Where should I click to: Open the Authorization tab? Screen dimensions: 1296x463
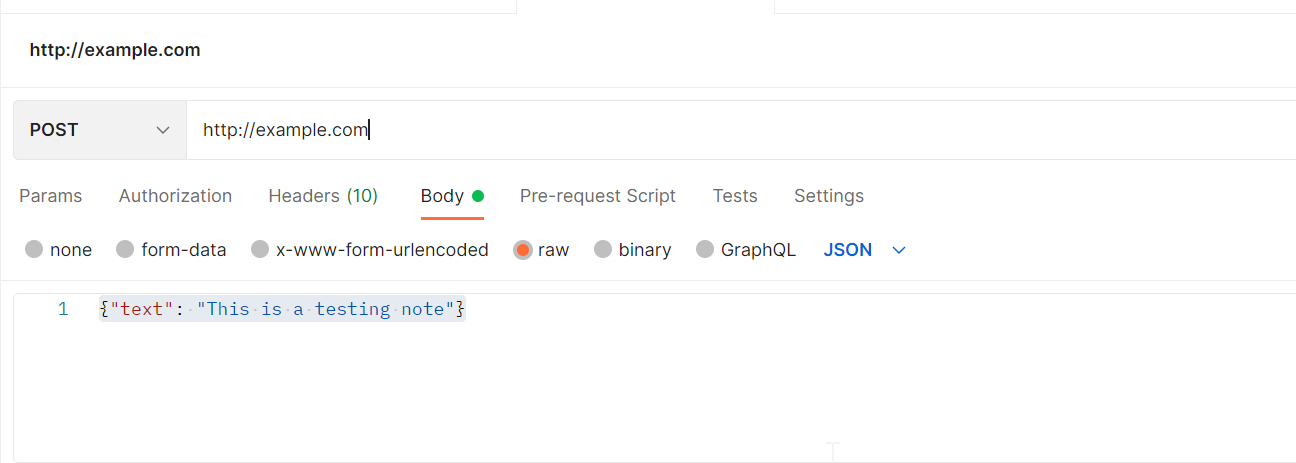point(175,196)
